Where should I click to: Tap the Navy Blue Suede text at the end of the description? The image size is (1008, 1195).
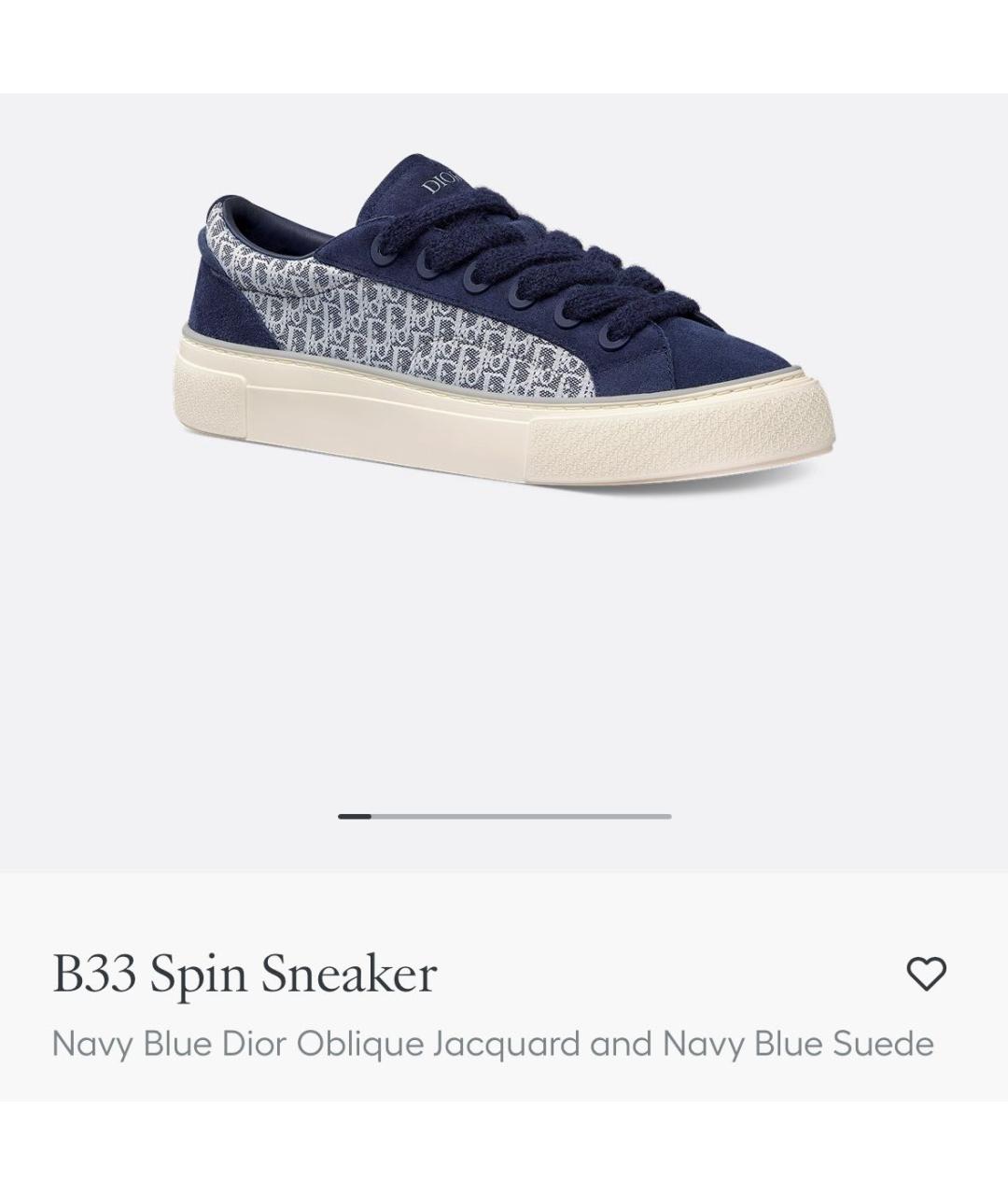798,1043
